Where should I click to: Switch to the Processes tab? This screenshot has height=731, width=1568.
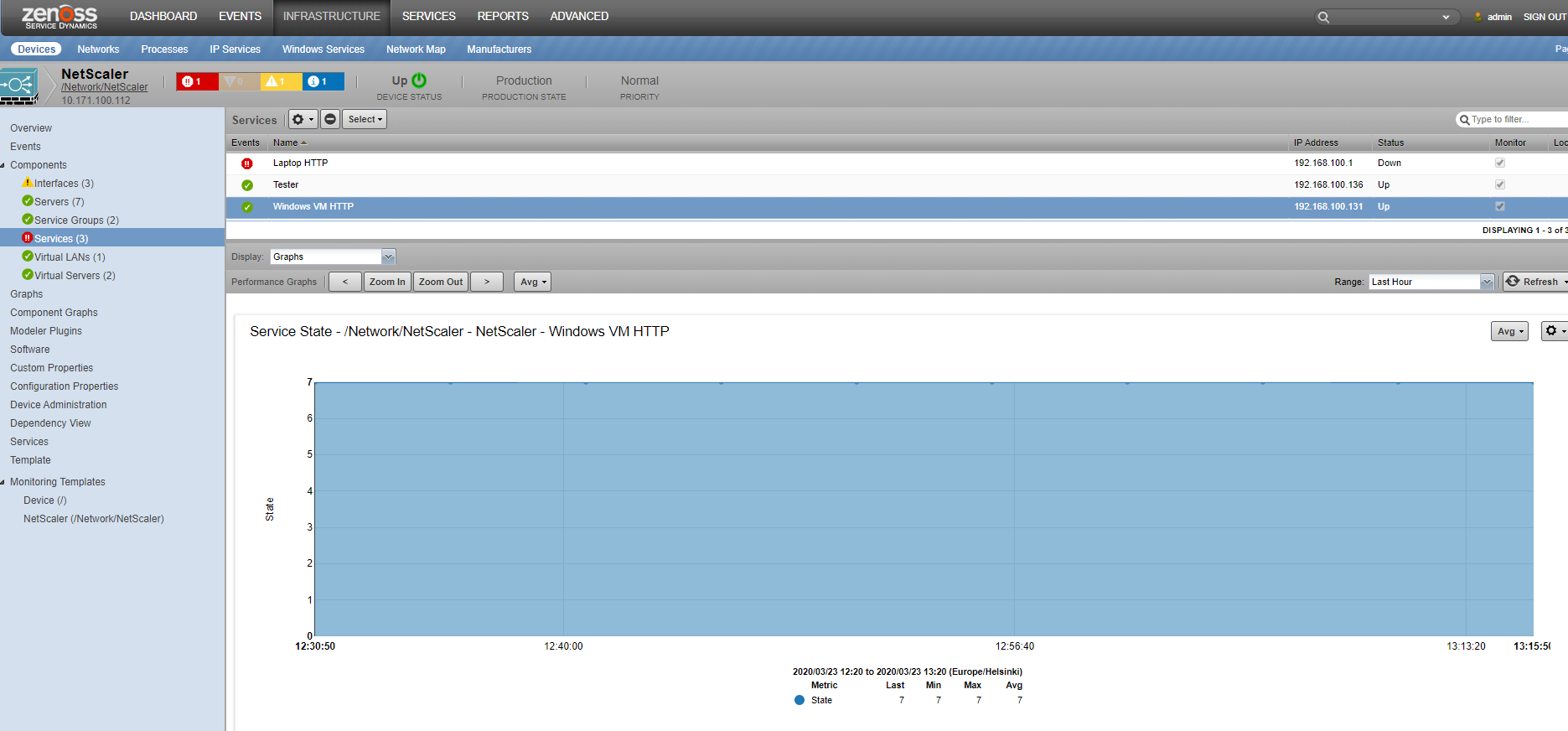pos(164,49)
